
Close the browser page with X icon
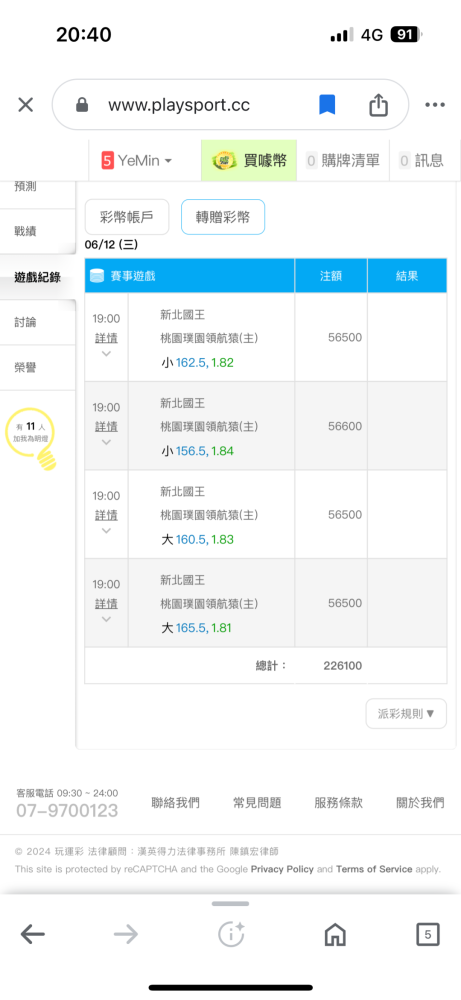pyautogui.click(x=26, y=105)
